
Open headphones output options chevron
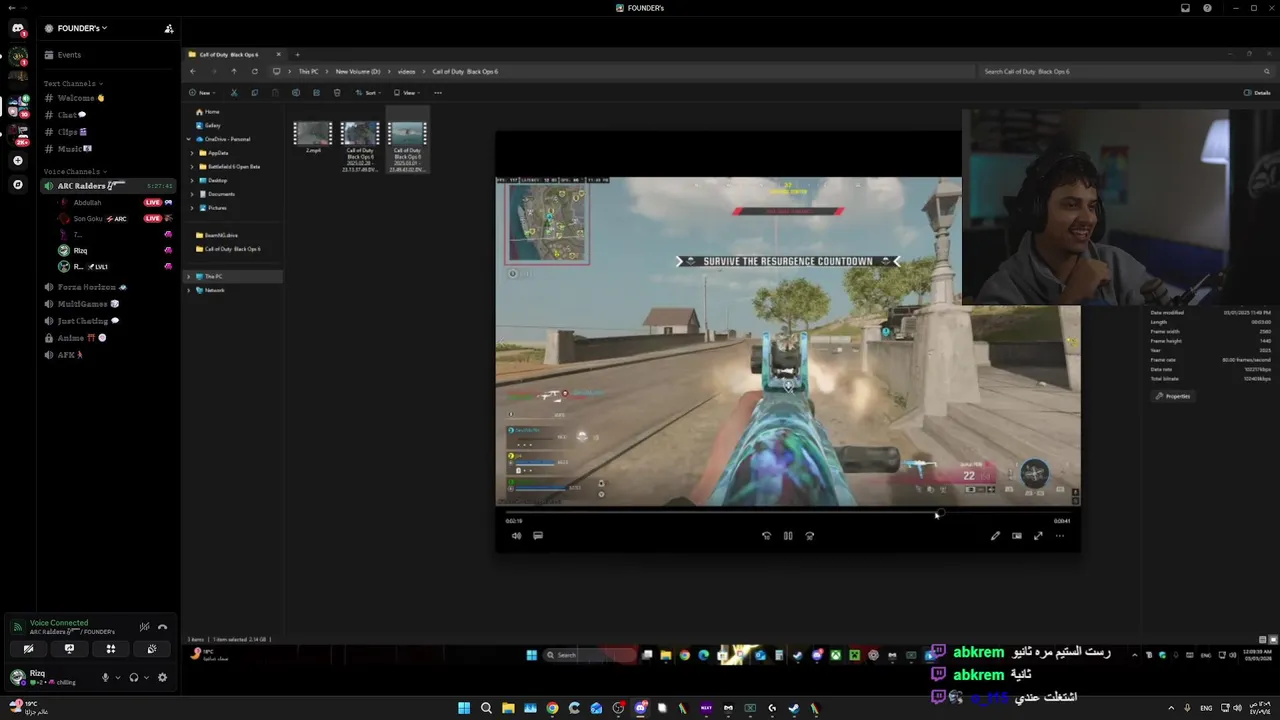coord(146,677)
